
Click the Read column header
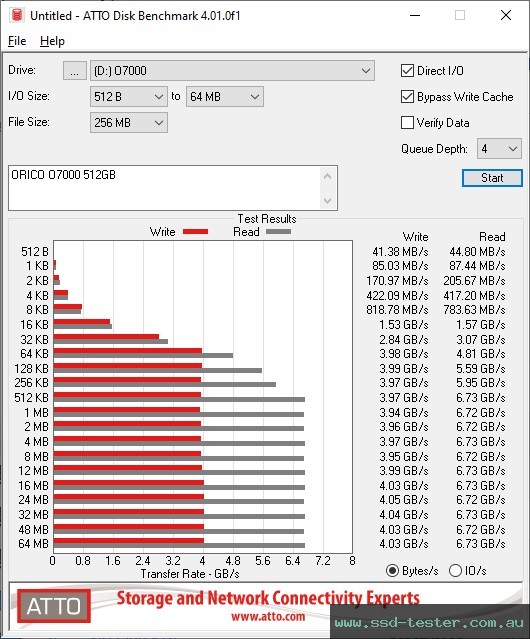[492, 237]
